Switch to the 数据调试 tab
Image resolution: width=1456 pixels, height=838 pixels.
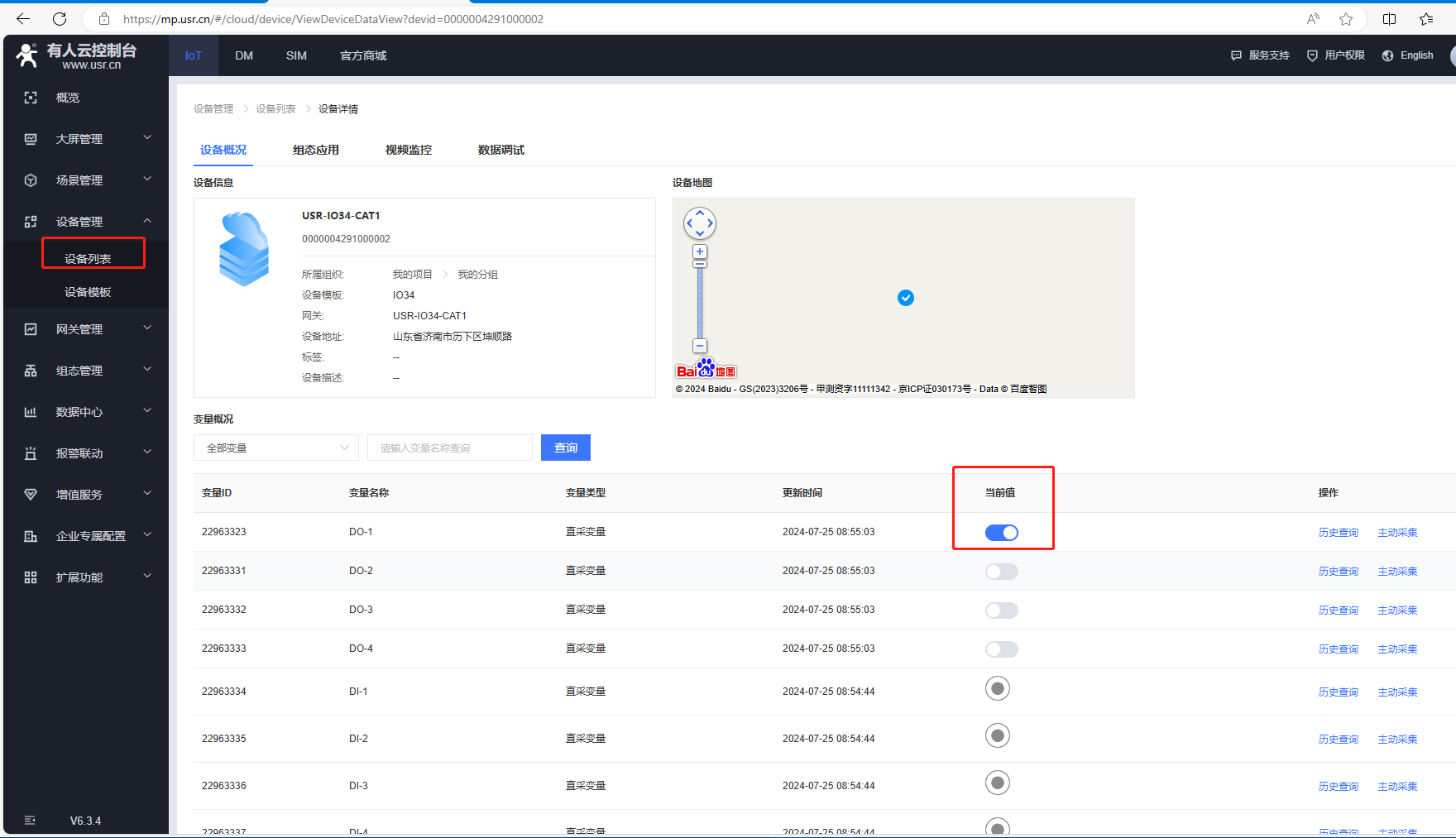tap(500, 150)
